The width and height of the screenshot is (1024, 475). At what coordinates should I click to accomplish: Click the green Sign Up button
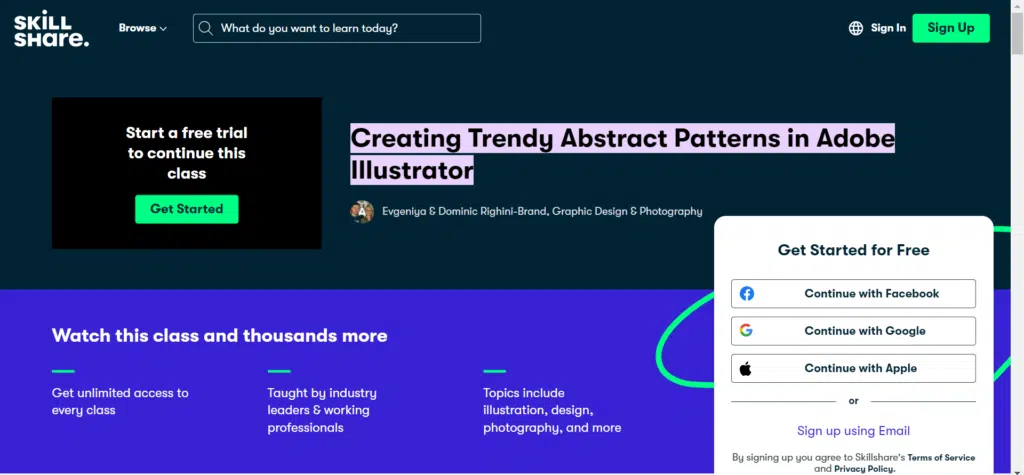(951, 28)
